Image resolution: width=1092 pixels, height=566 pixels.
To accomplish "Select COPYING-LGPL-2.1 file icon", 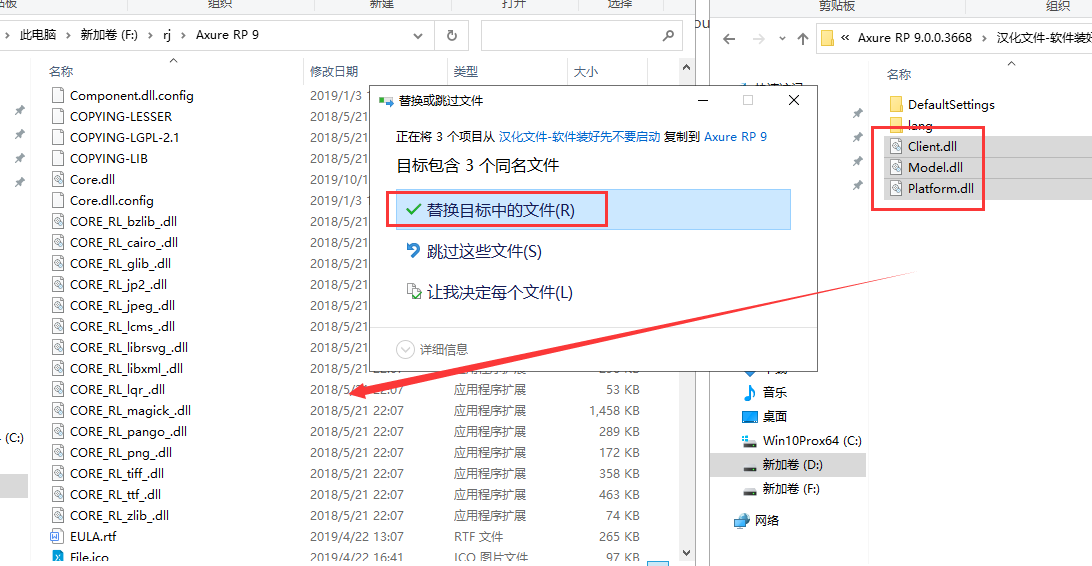I will [58, 137].
